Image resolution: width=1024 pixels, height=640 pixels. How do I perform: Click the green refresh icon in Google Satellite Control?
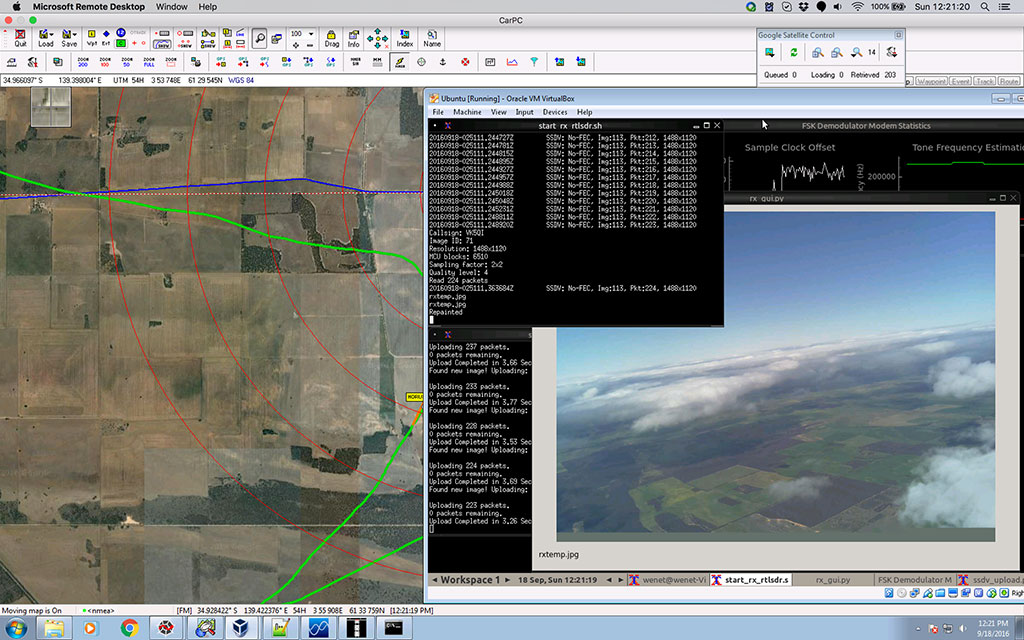(x=793, y=52)
